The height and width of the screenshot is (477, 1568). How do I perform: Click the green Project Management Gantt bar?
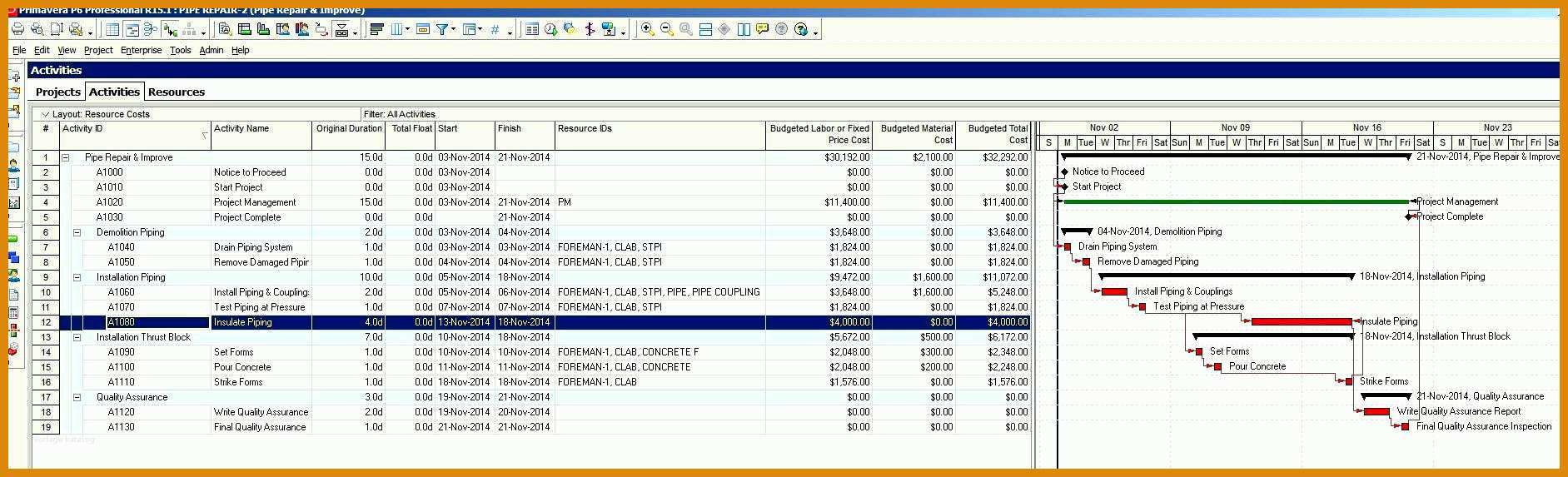[x=1236, y=201]
